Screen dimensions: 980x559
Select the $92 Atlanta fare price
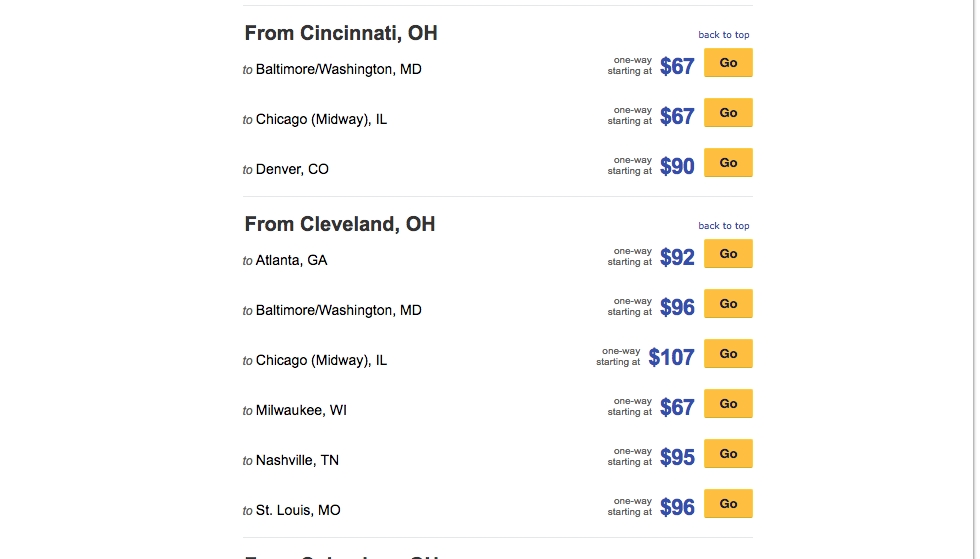pyautogui.click(x=677, y=258)
